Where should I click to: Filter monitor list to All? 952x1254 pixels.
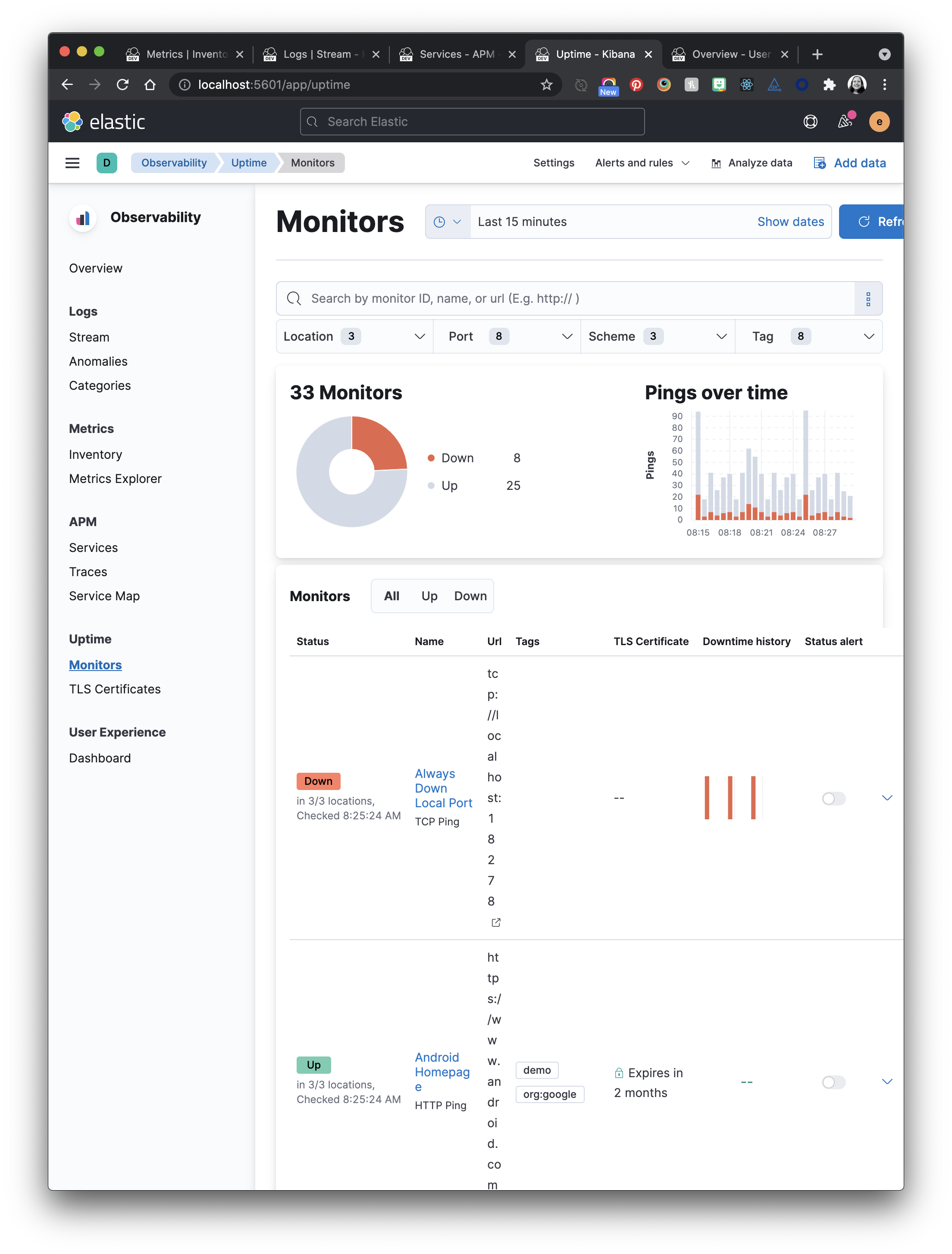coord(391,596)
